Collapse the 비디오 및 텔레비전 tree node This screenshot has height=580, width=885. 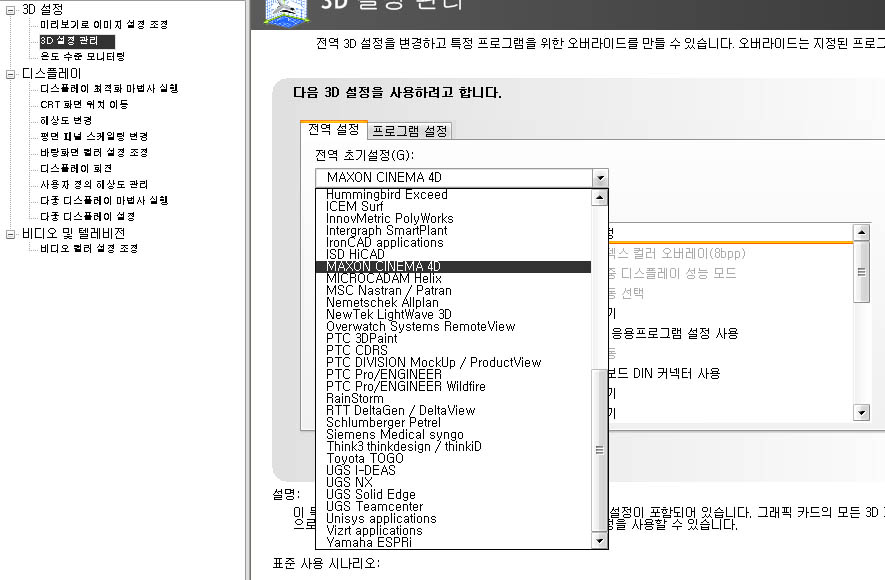point(10,234)
